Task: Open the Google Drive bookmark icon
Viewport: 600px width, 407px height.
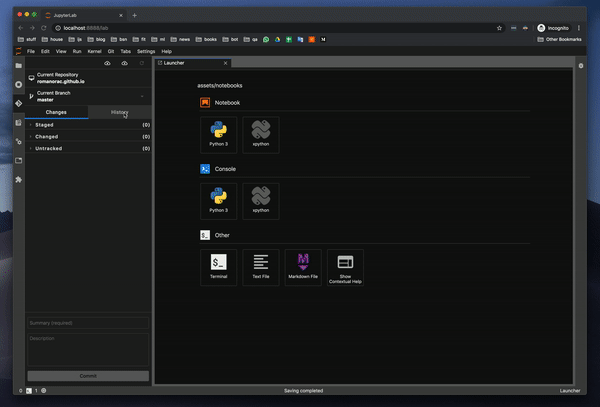Action: pyautogui.click(x=277, y=39)
